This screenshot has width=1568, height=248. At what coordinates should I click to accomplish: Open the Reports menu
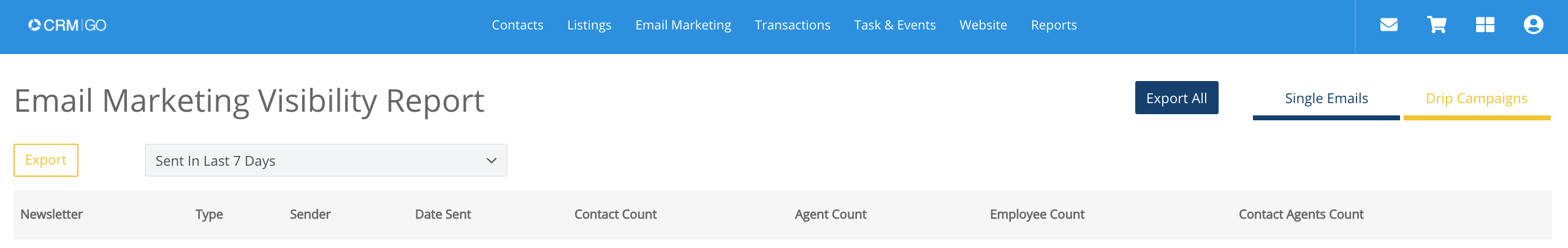(x=1054, y=25)
